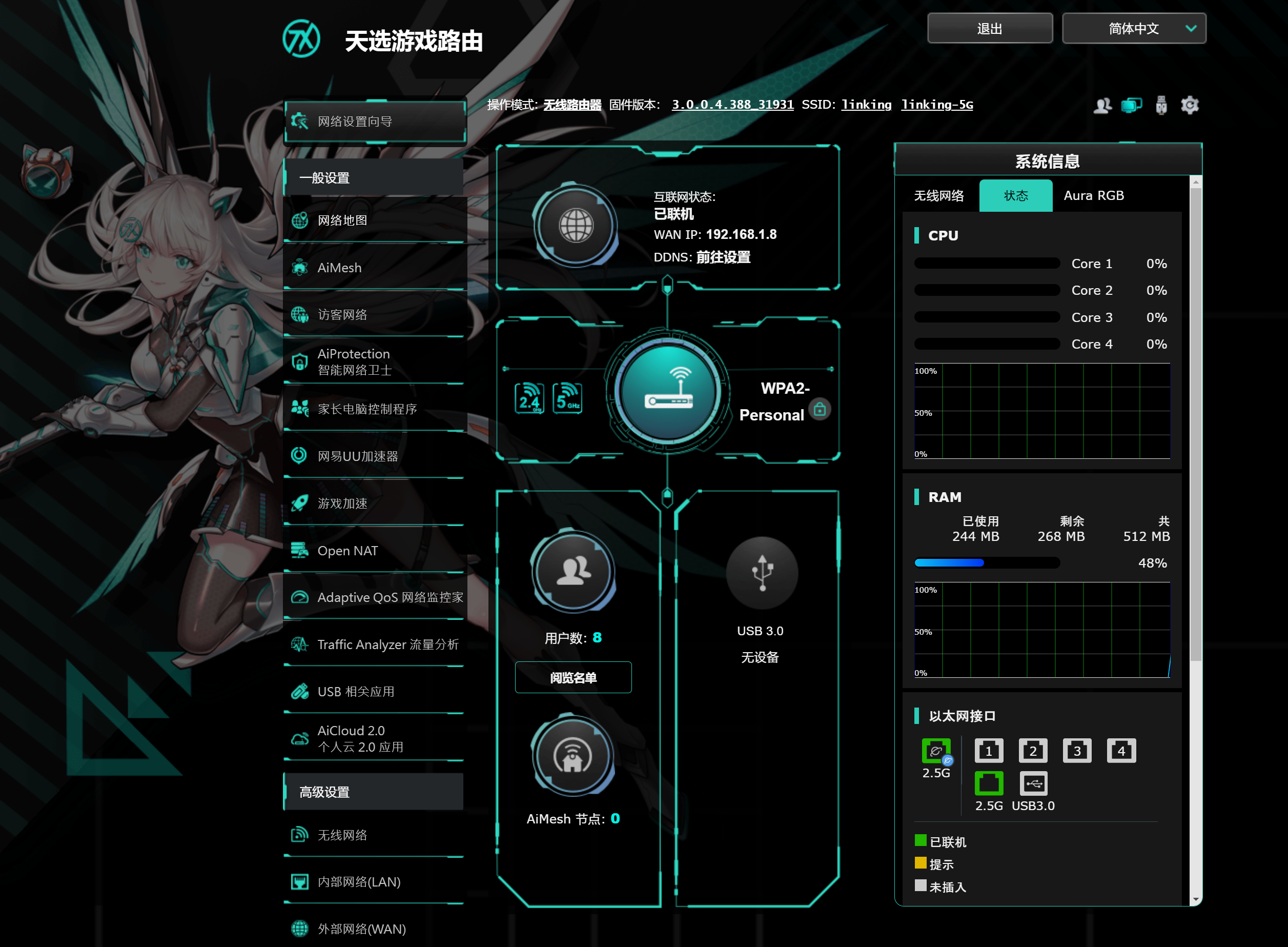
Task: Click the AiMesh 节点 count 0
Action: (x=616, y=819)
